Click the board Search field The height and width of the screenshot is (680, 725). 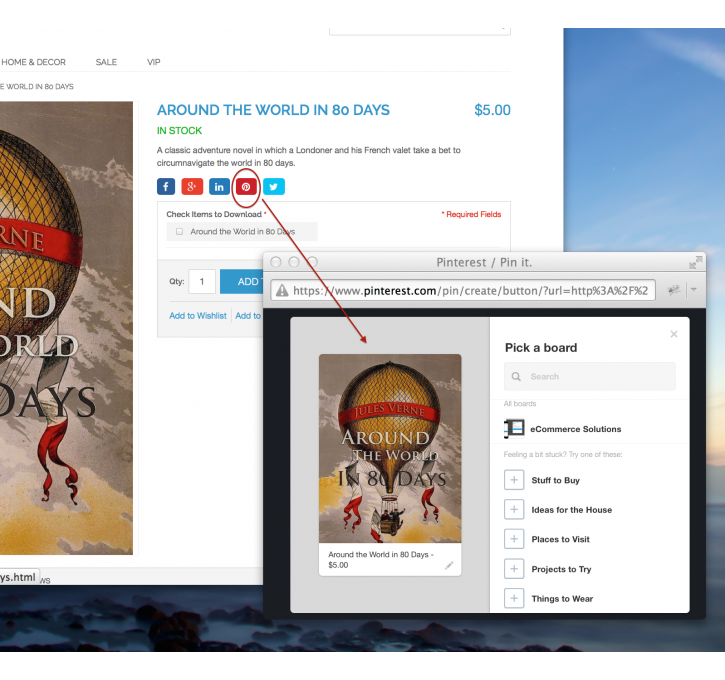590,376
